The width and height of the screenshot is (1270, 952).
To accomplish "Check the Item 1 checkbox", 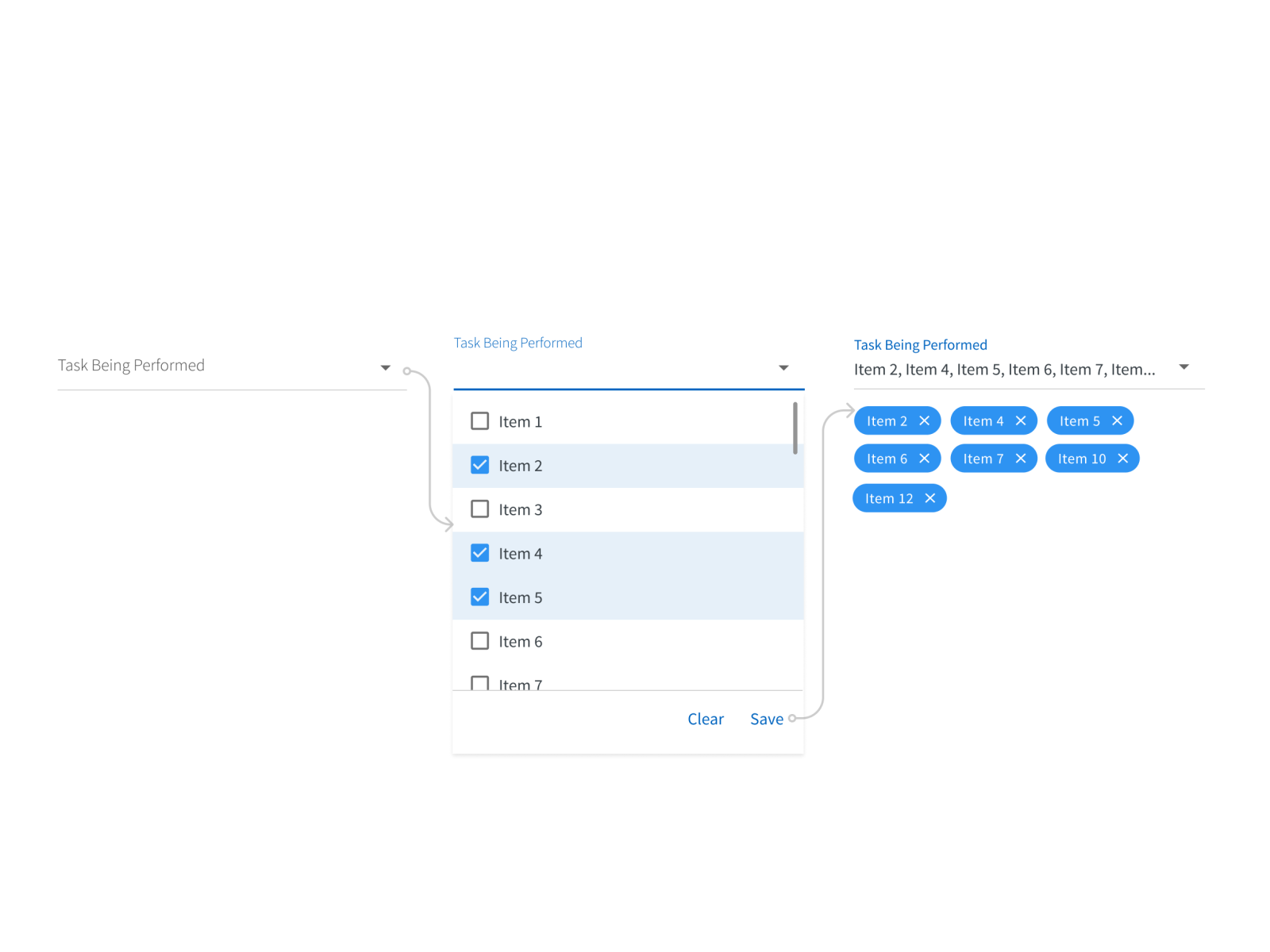I will tap(479, 421).
